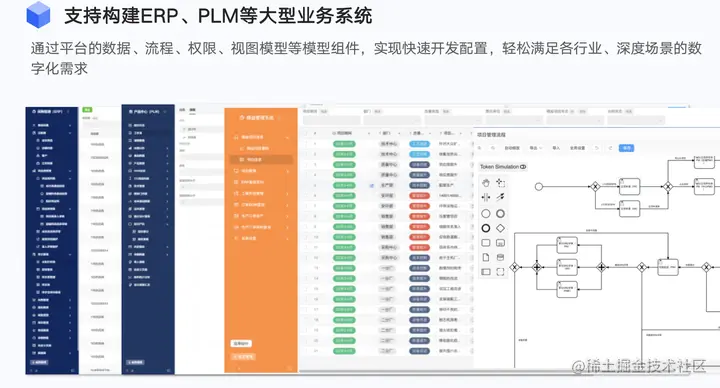Select the global connect arrow tool

[x=501, y=197]
